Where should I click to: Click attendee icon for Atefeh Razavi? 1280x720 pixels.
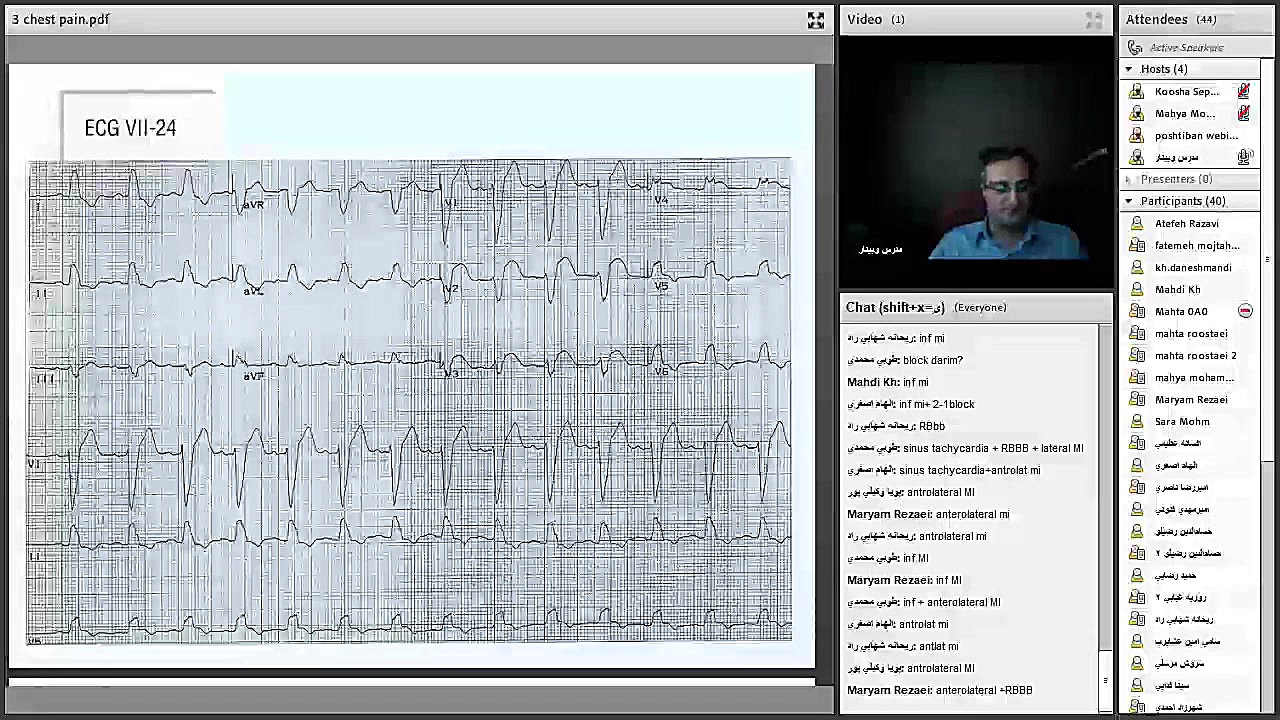(x=1136, y=223)
